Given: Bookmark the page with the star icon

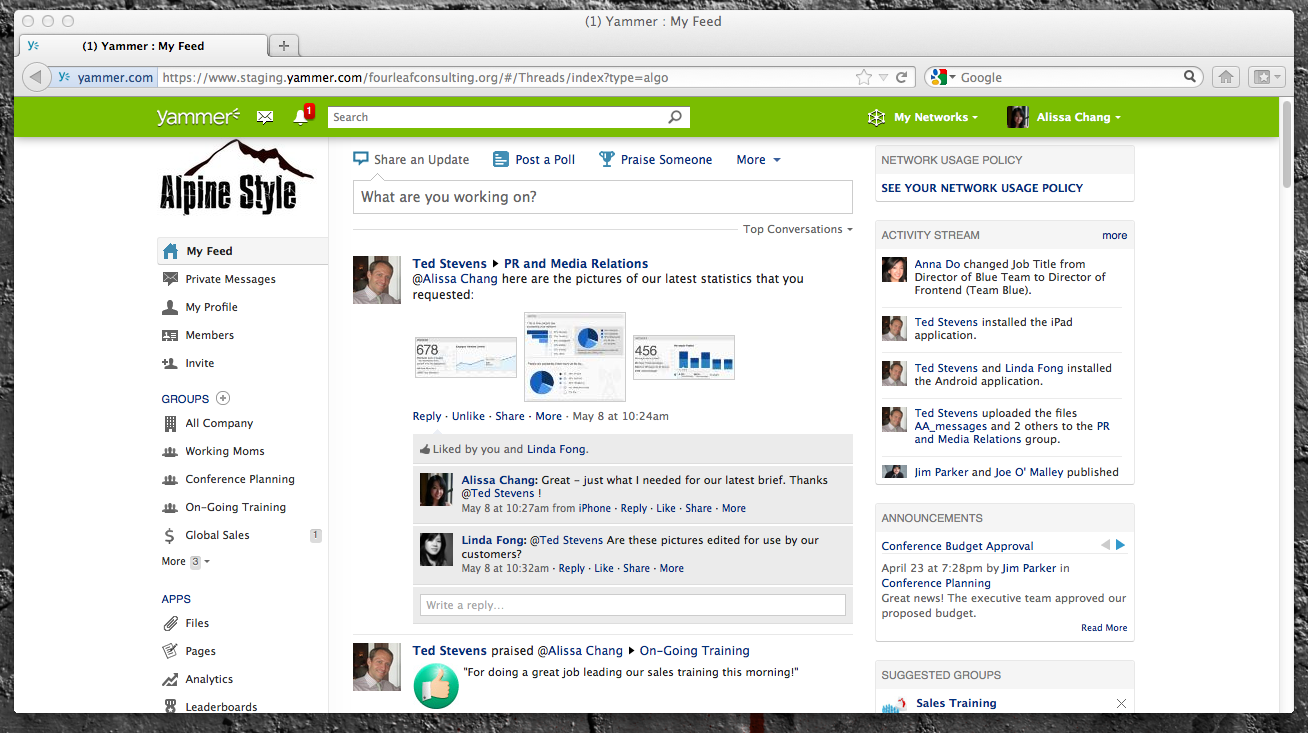Looking at the screenshot, I should pyautogui.click(x=864, y=77).
